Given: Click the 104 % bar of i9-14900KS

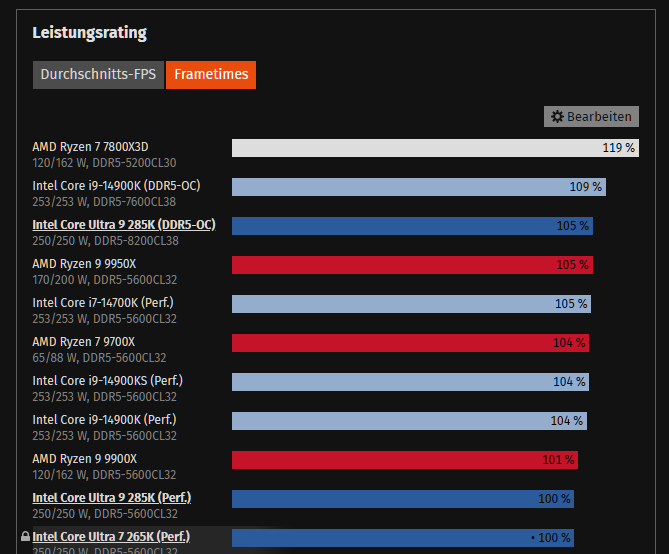Looking at the screenshot, I should 410,382.
